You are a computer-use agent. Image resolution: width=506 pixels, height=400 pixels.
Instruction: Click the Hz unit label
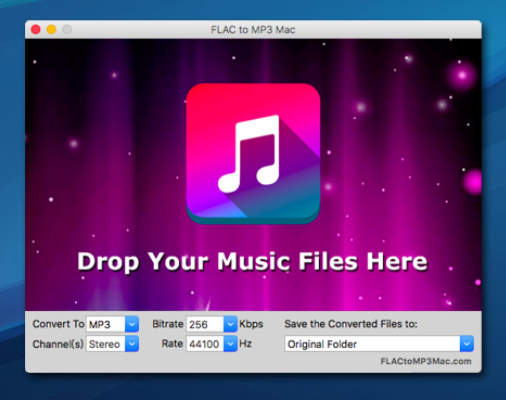coord(245,344)
